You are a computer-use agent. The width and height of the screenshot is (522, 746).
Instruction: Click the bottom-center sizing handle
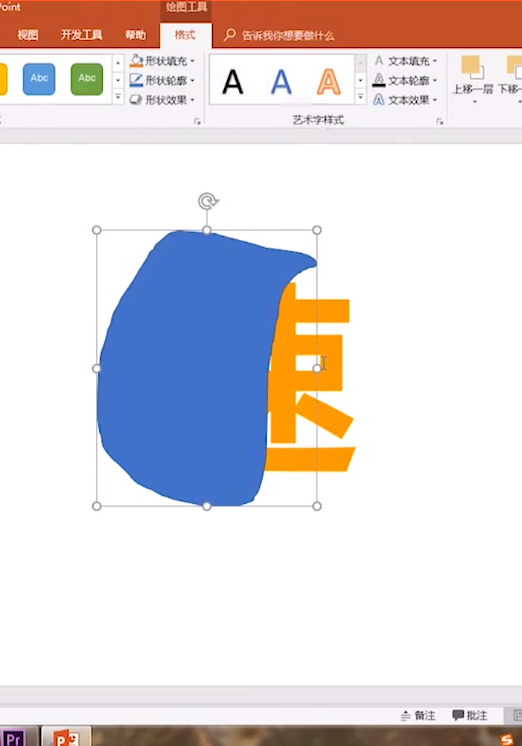click(207, 506)
